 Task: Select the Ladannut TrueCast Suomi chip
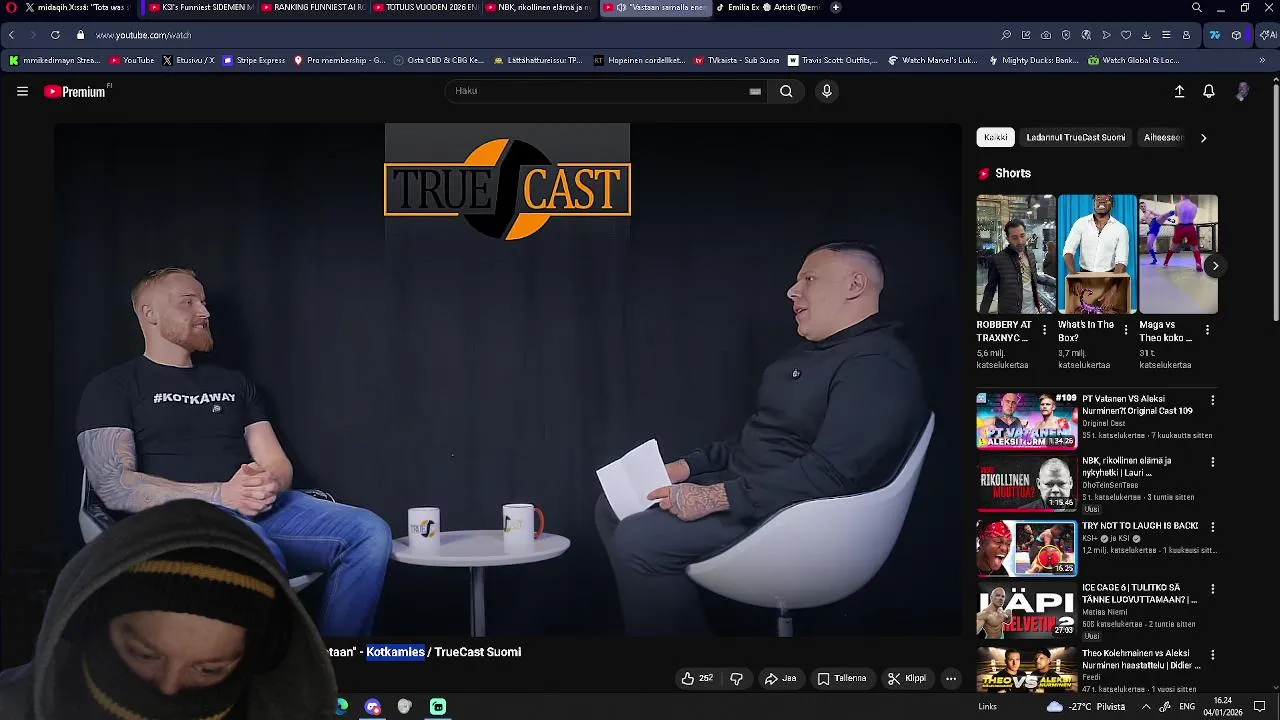click(1076, 138)
